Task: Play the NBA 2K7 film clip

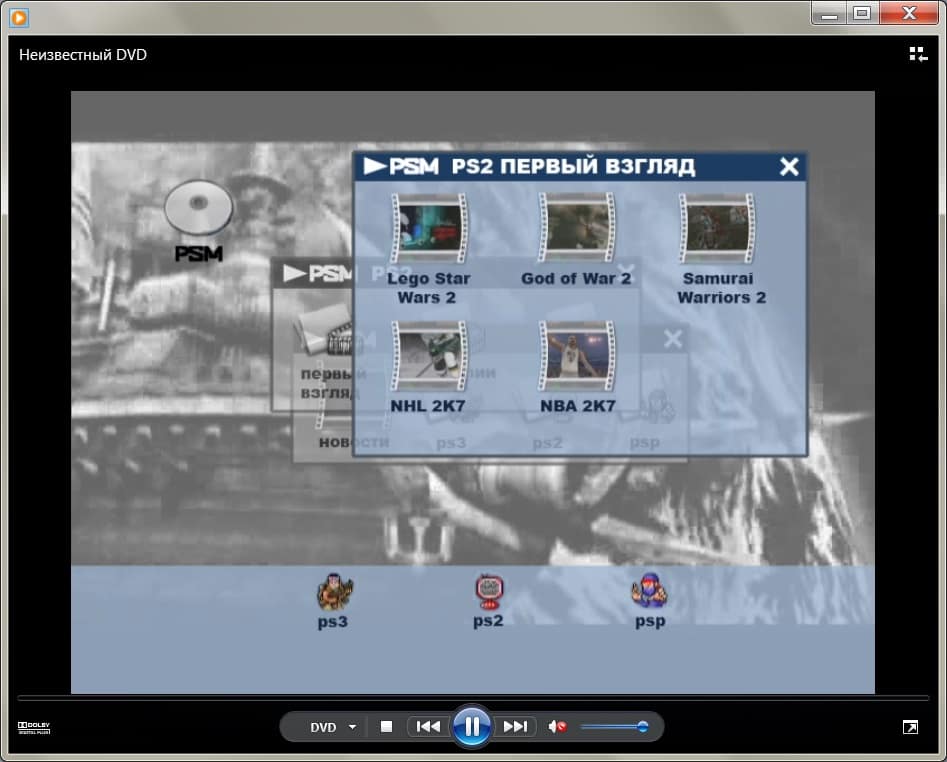Action: pyautogui.click(x=577, y=356)
